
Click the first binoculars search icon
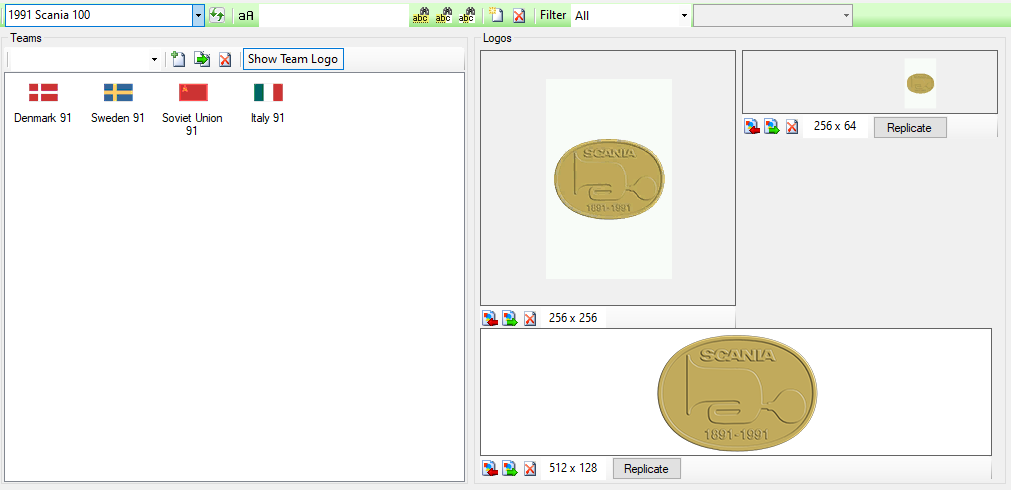[x=420, y=15]
